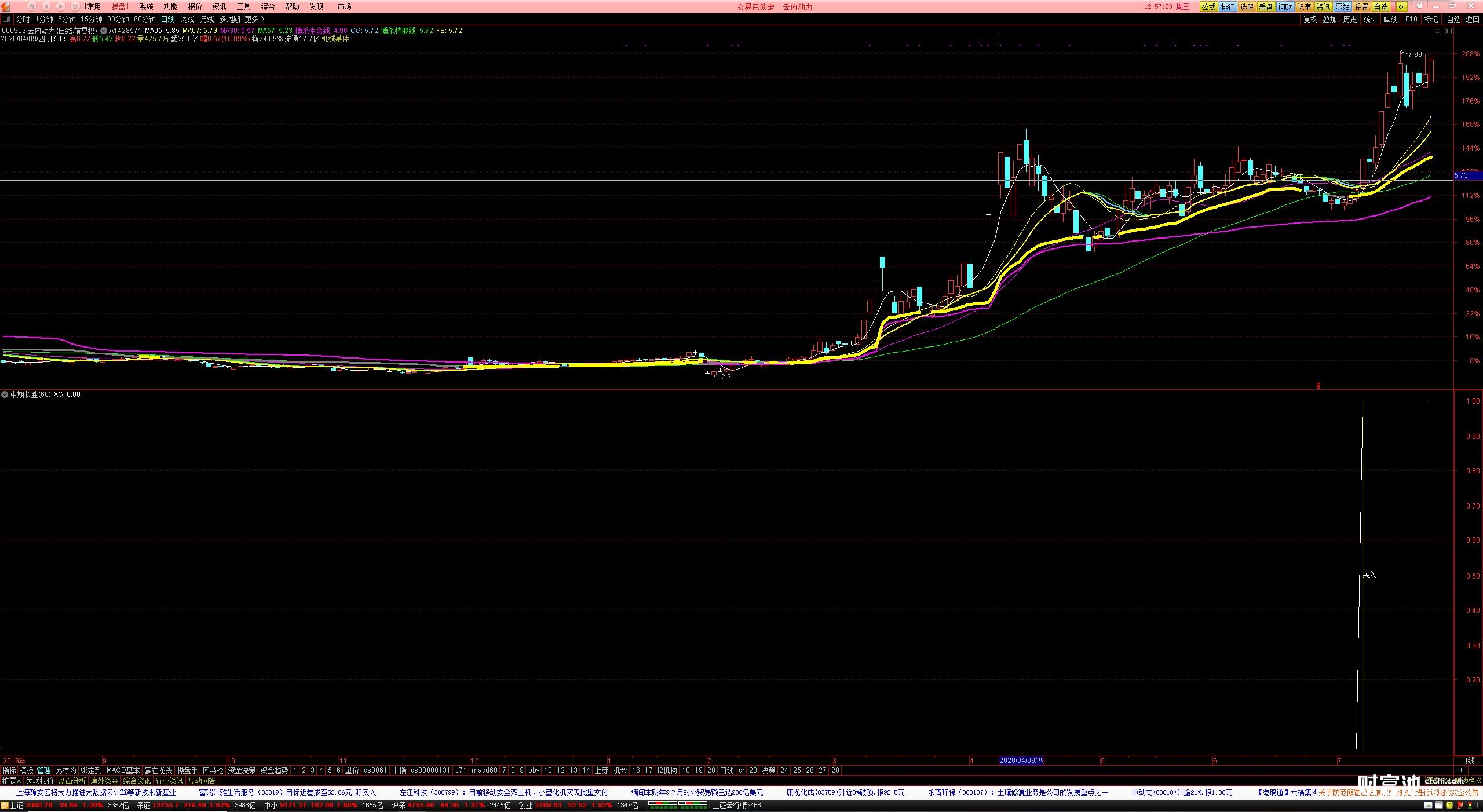The image size is (1483, 812).
Task: Go back with the left arrow icon
Action: [46, 6]
